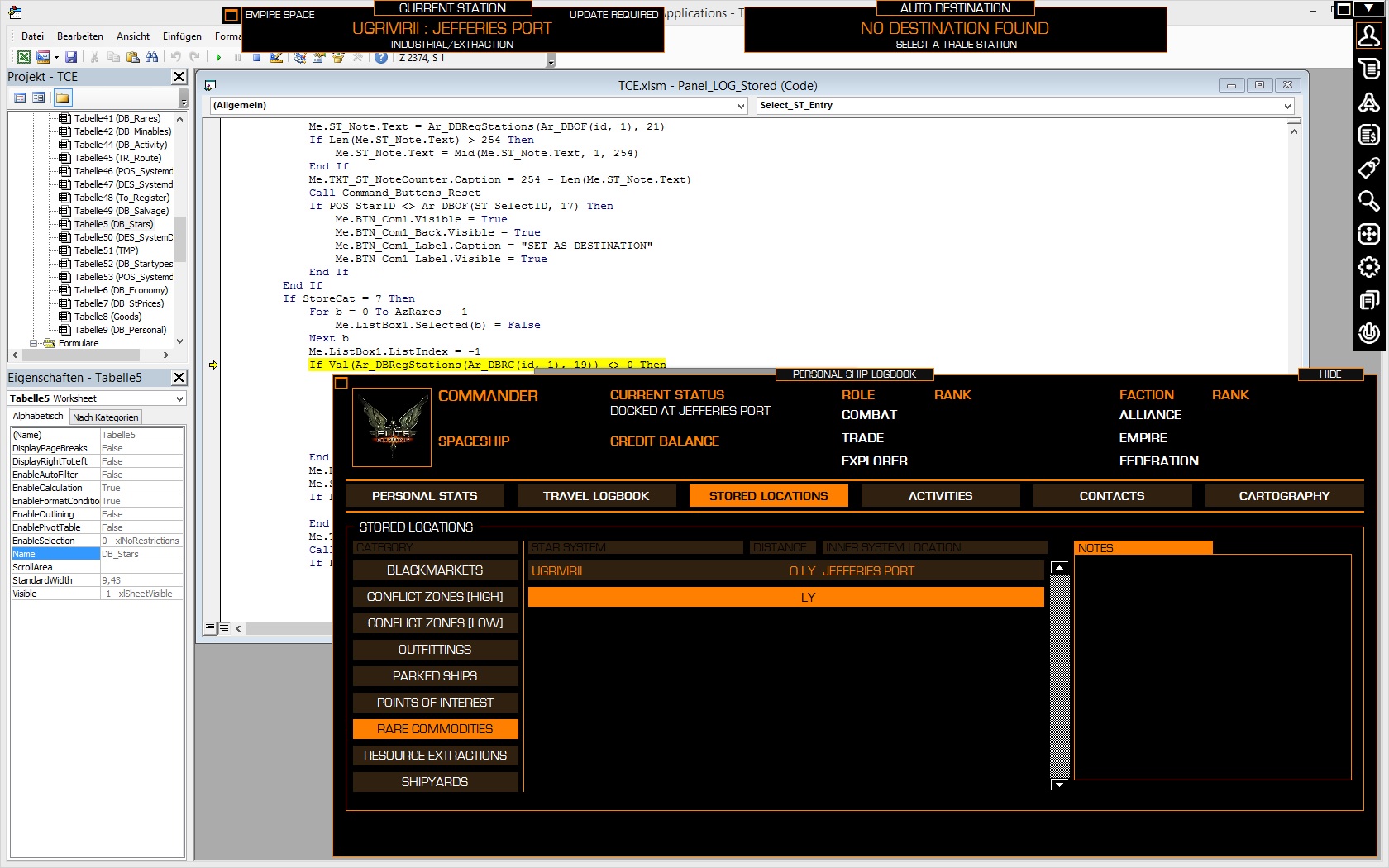Open the Datei menu
1389x868 pixels.
coord(32,36)
